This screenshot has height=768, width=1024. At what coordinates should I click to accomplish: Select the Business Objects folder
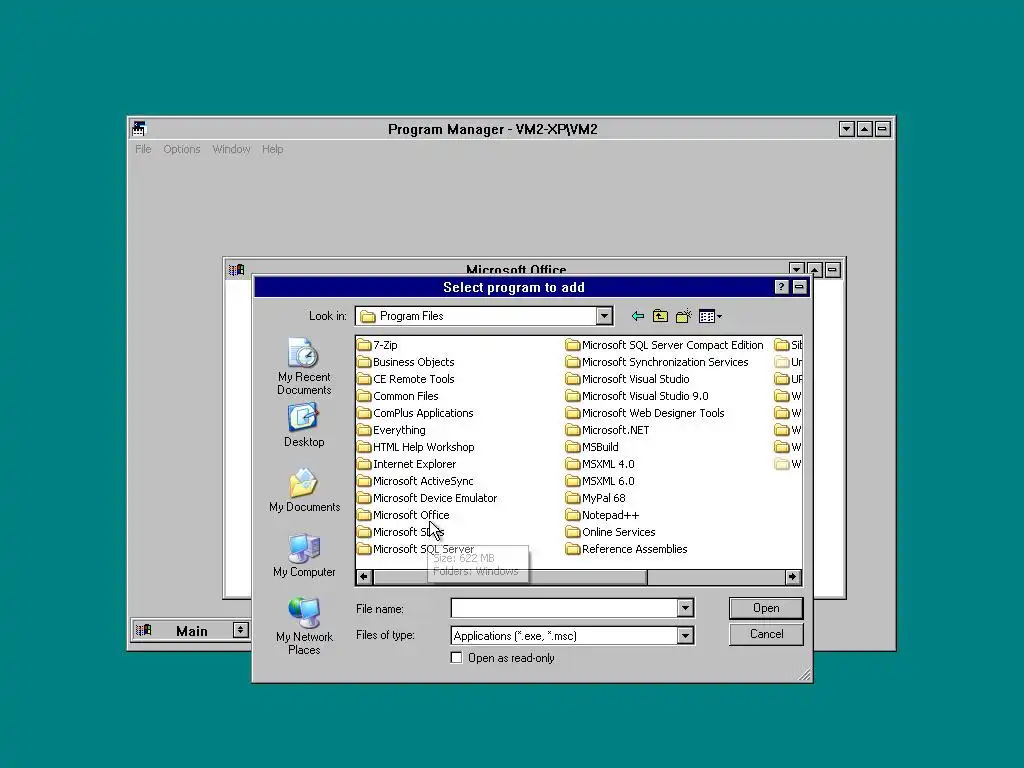[x=406, y=362]
